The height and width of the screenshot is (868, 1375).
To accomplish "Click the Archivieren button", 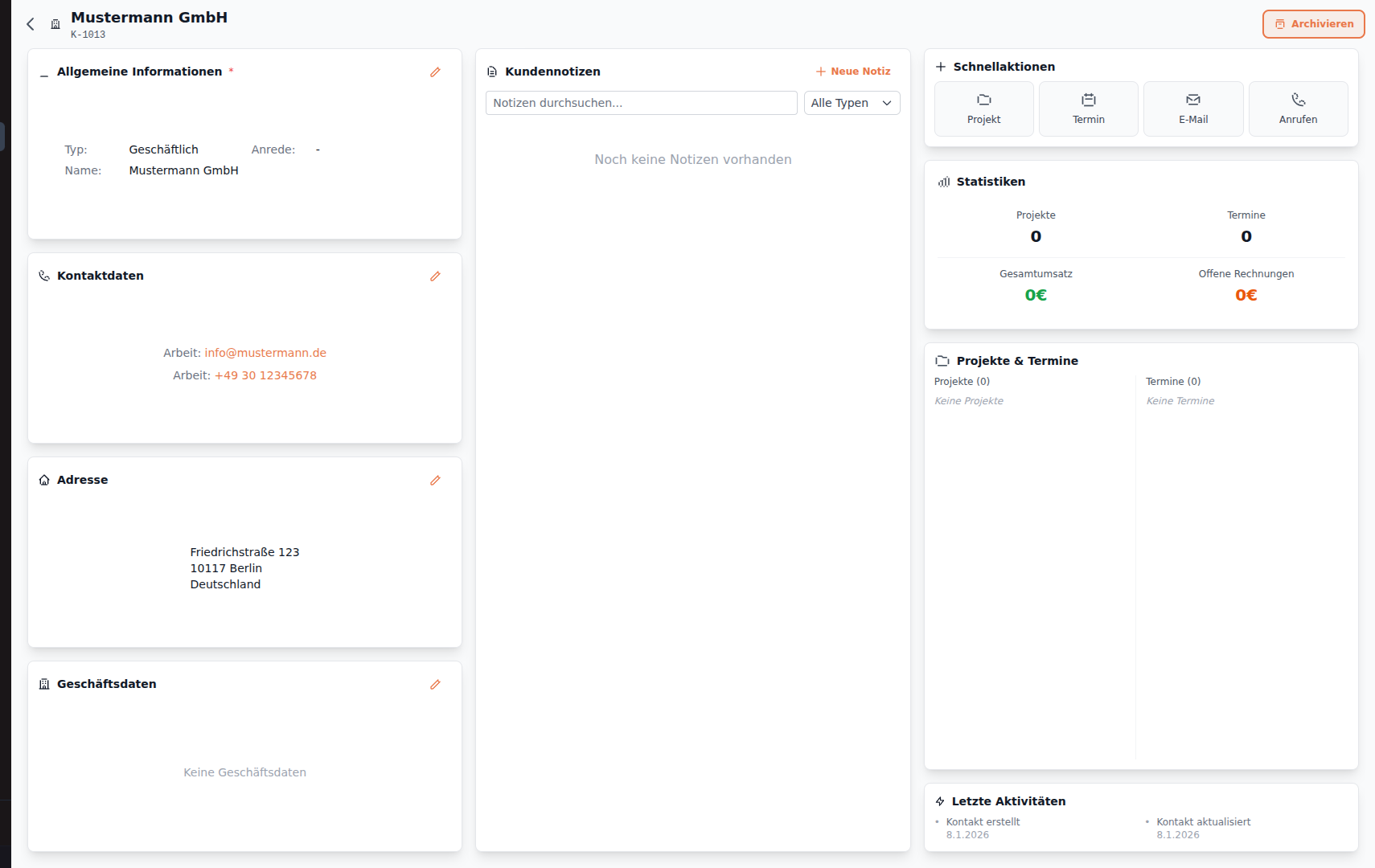I will [x=1313, y=24].
